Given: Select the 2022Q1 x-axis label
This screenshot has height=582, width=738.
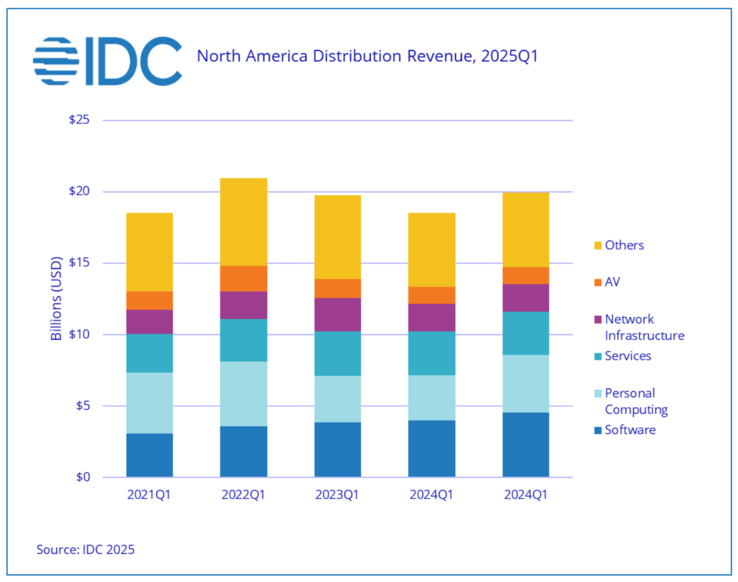Looking at the screenshot, I should coord(243,494).
